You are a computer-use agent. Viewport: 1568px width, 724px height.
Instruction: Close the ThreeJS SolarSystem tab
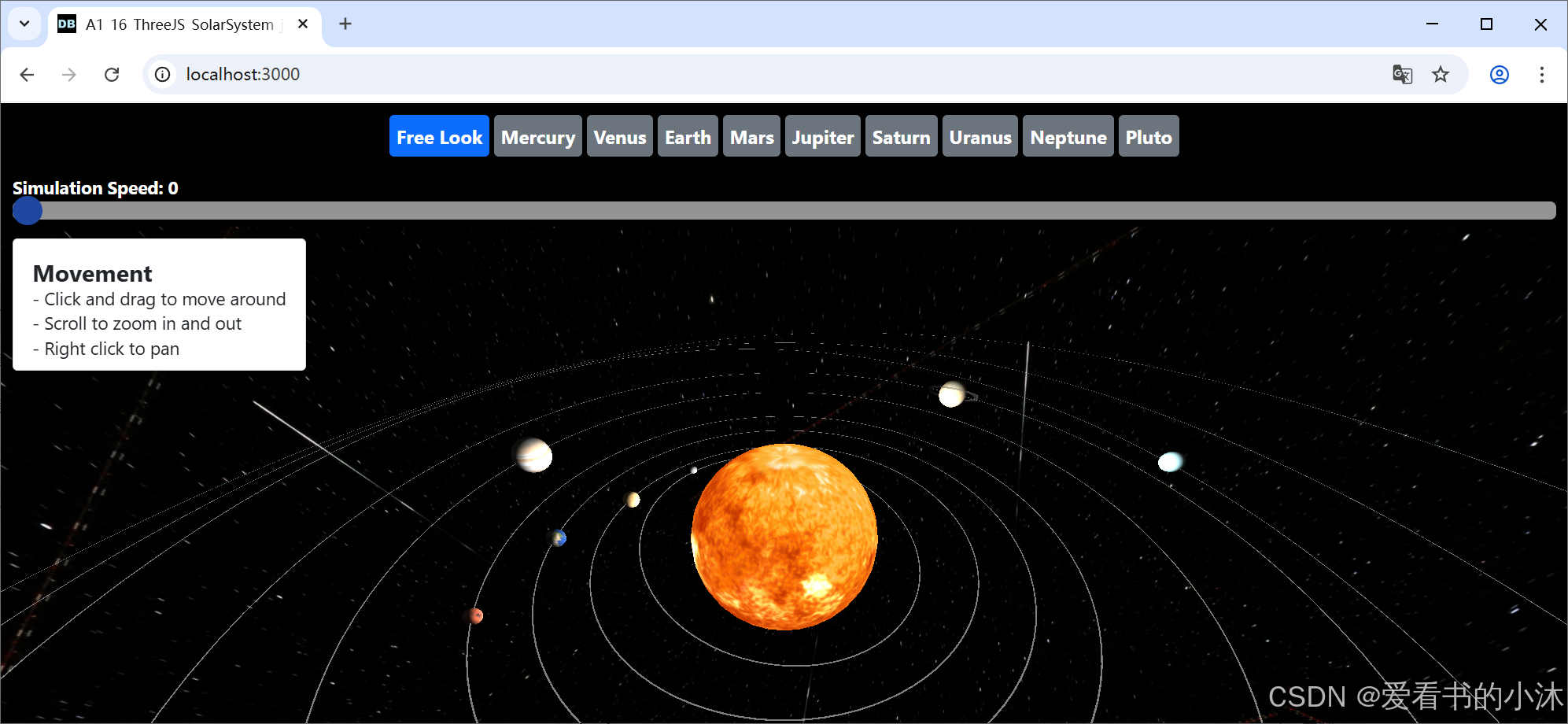click(x=303, y=24)
